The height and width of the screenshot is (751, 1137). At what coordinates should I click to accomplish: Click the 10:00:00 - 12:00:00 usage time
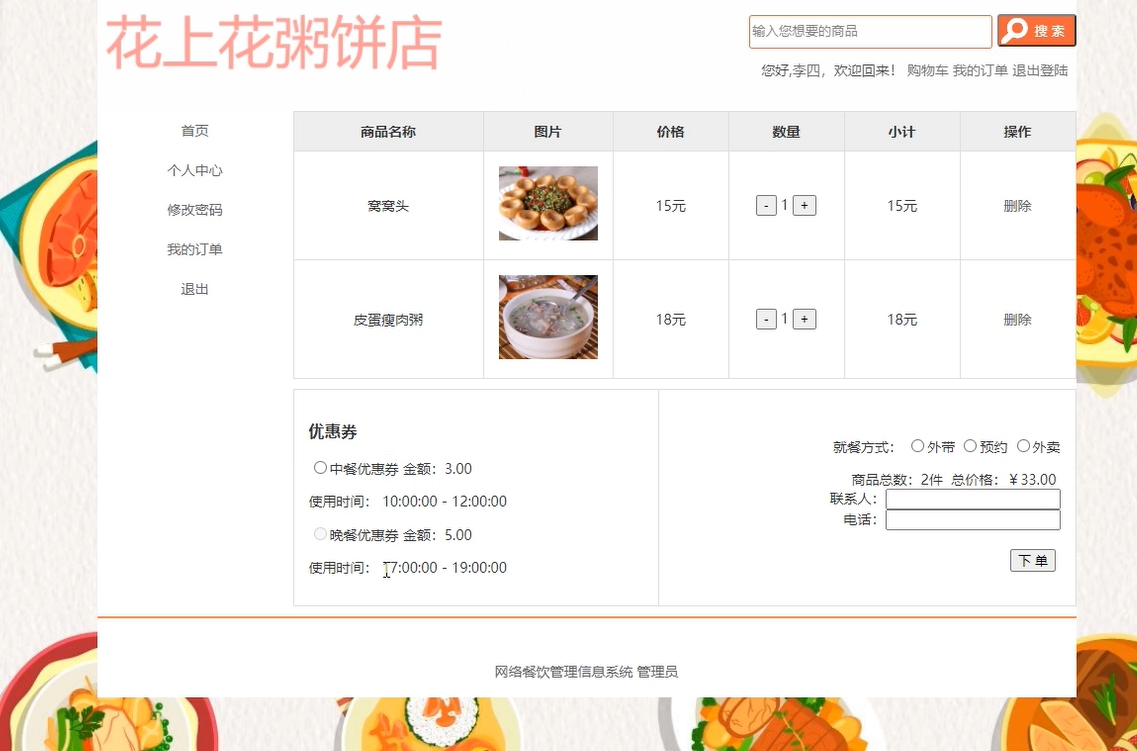(x=445, y=501)
